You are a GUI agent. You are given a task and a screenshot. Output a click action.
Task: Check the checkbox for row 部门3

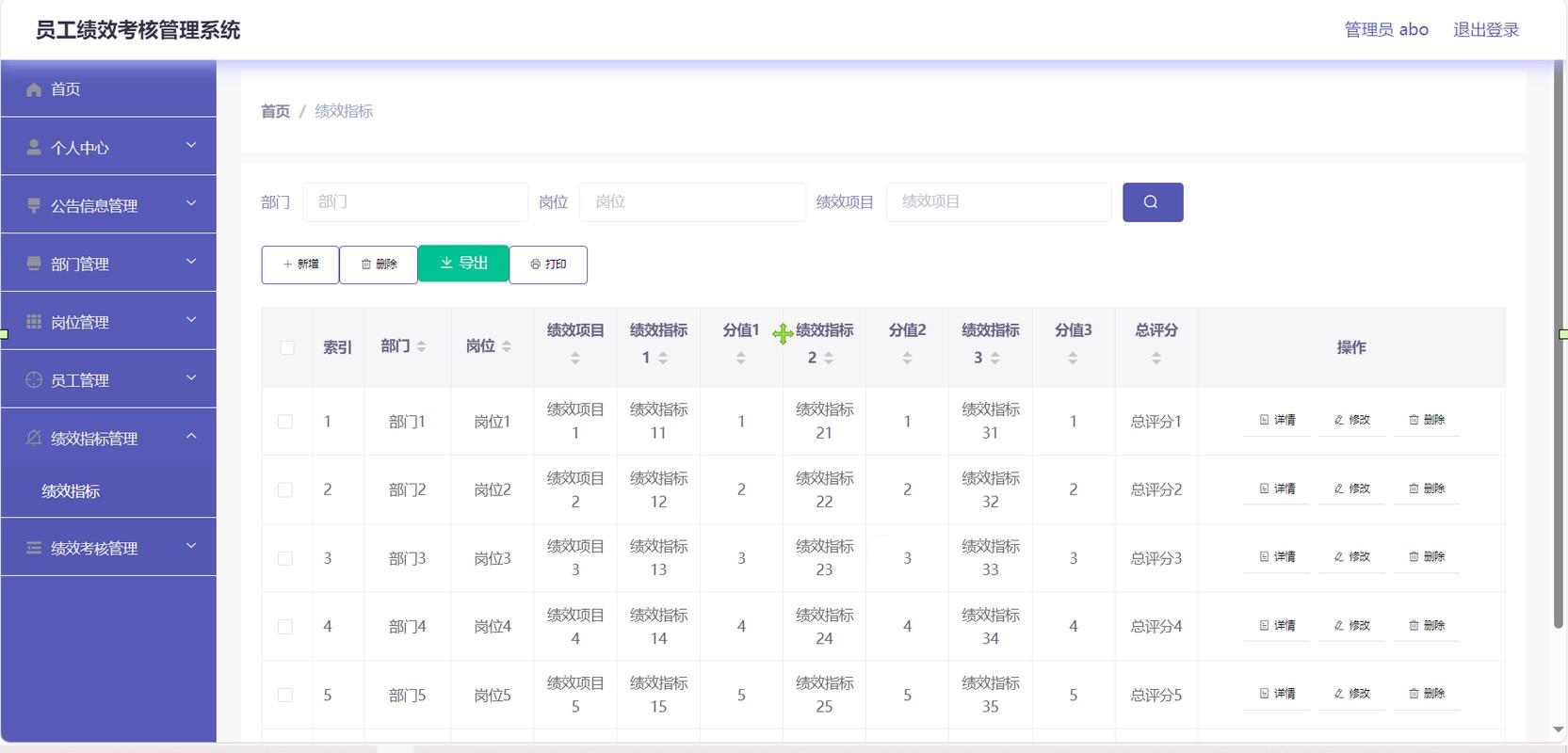point(285,558)
